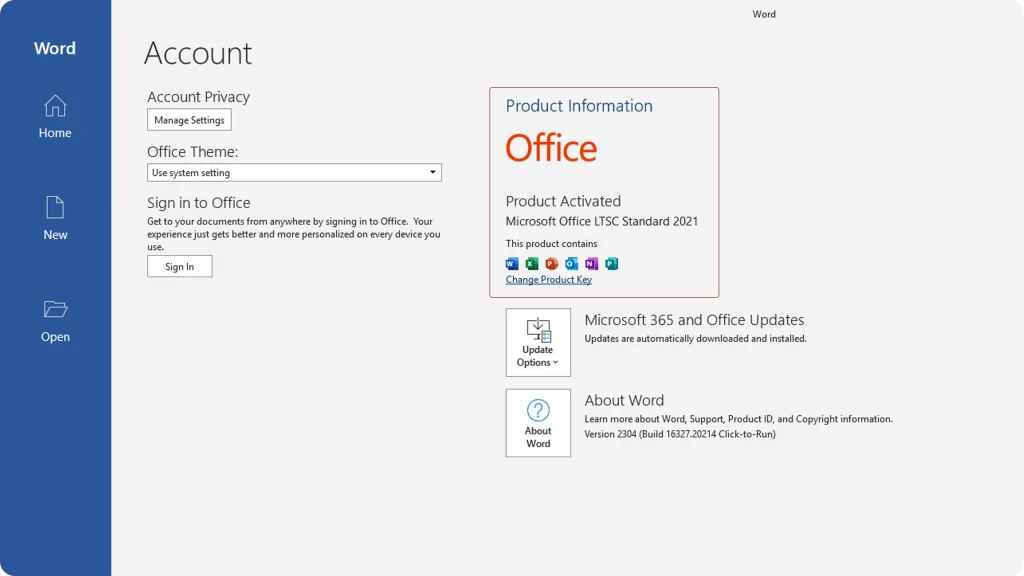Follow the Change Product Key link
The width and height of the screenshot is (1024, 576).
pyautogui.click(x=549, y=280)
